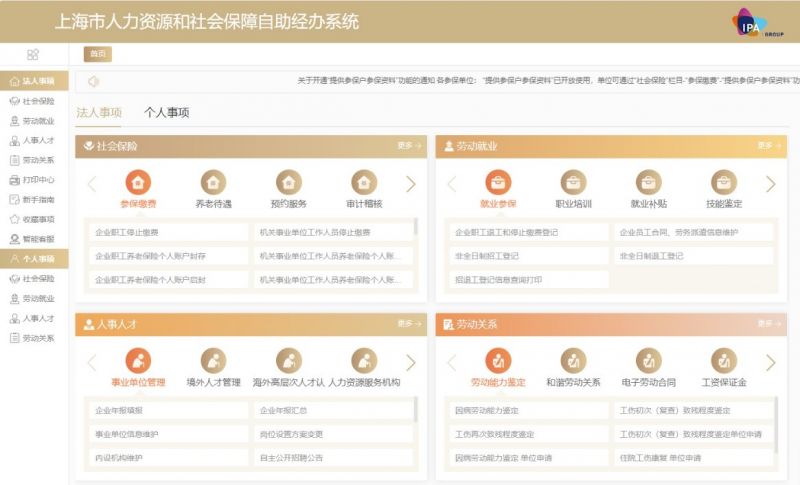Open 招退工登记信息查询打印

point(529,280)
